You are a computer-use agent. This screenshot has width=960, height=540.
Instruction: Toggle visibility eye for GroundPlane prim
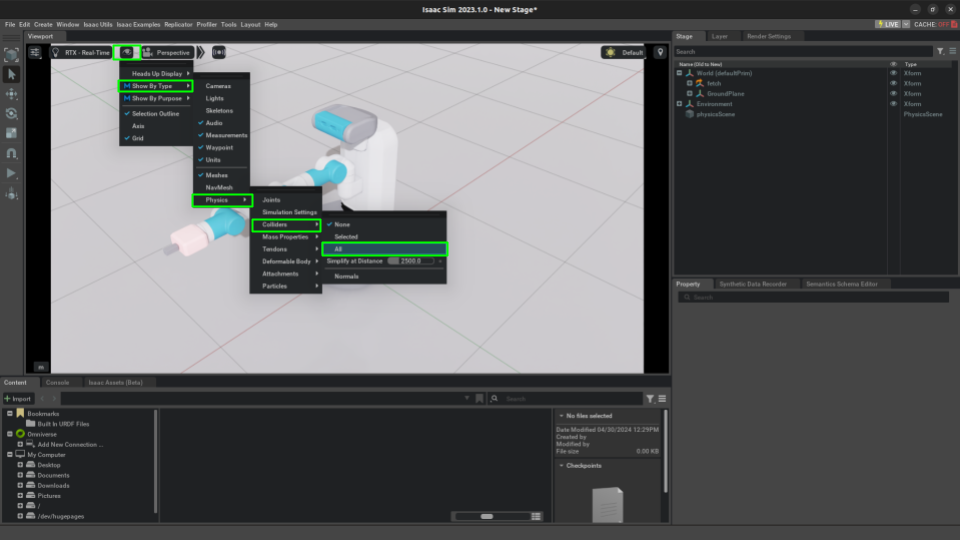tap(893, 94)
